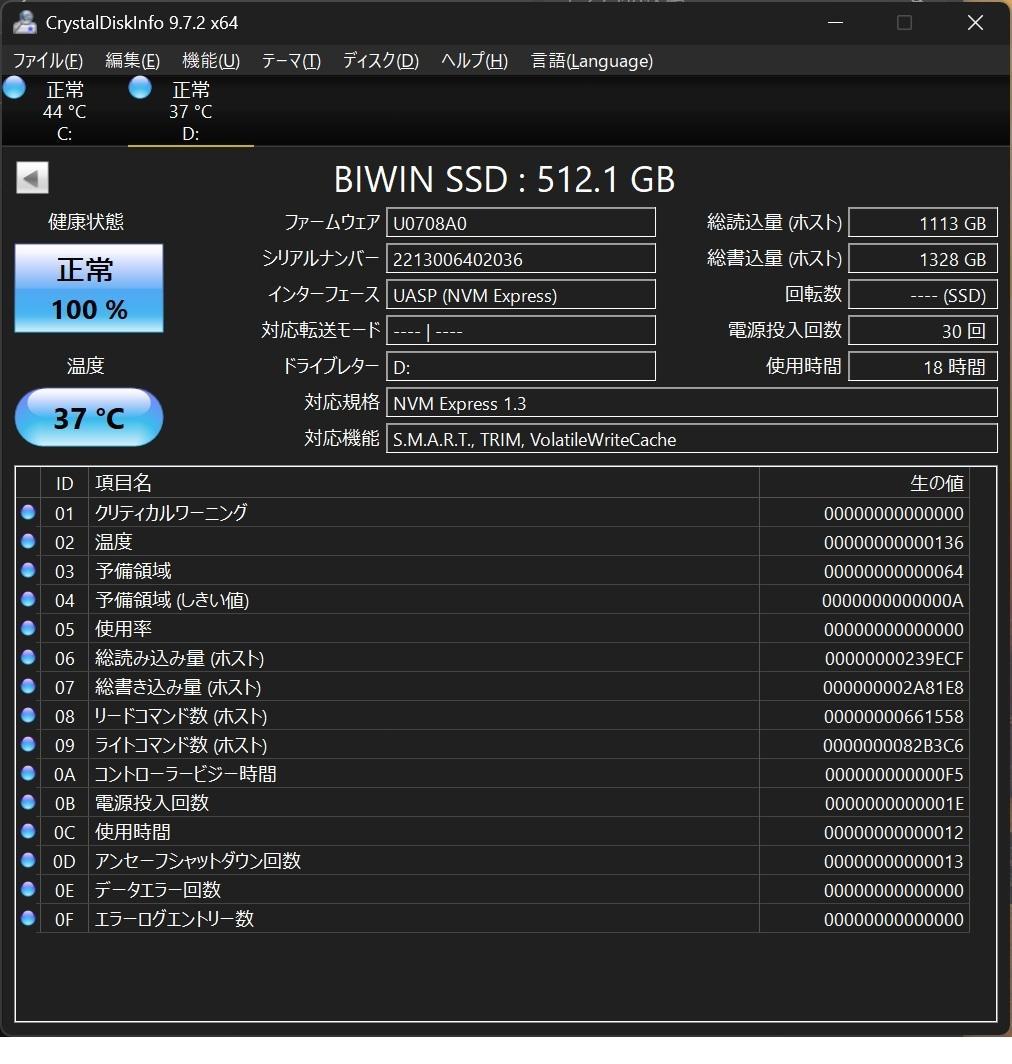Click the 37 °C temperature button
The height and width of the screenshot is (1064, 1012).
pos(89,417)
